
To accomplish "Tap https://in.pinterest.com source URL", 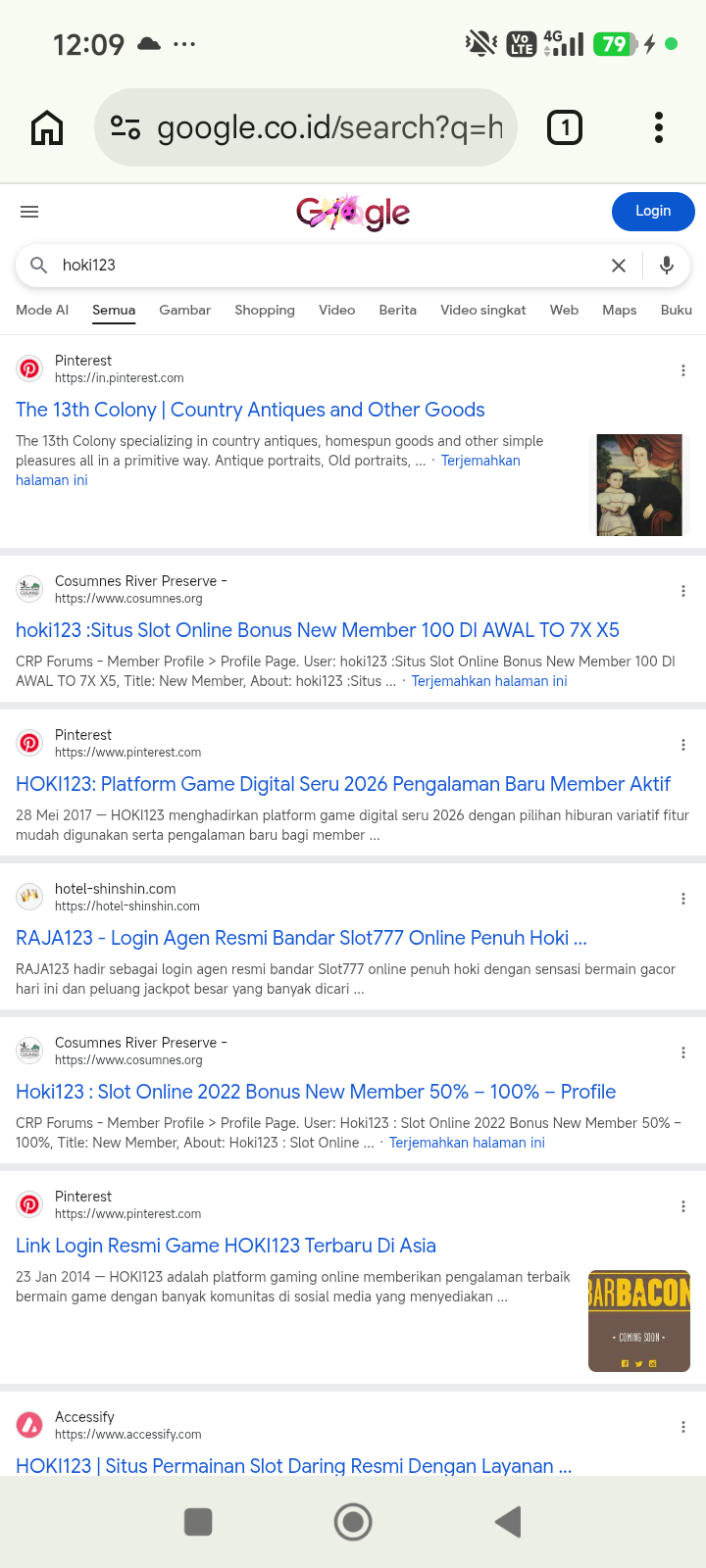I will [x=120, y=378].
